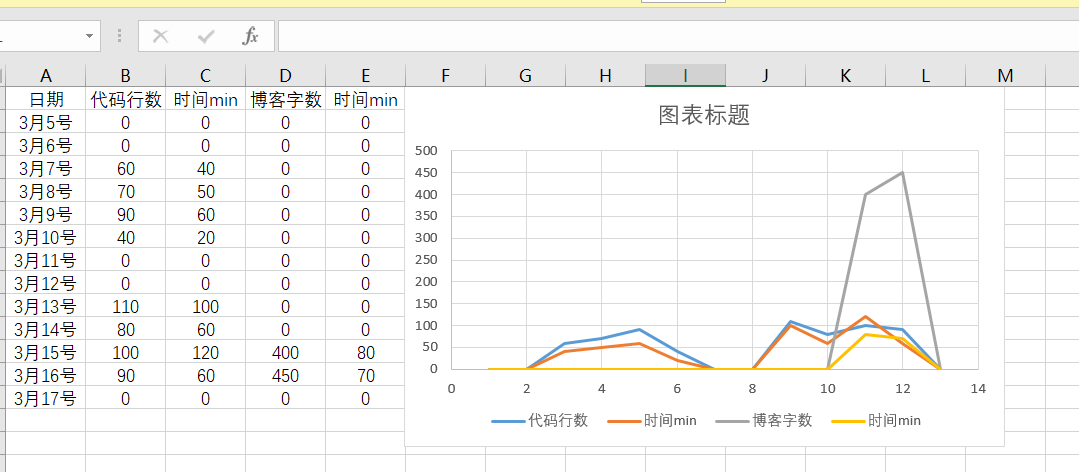Viewport: 1079px width, 472px height.
Task: Select cell with 400 in the 3月15号 row
Action: pyautogui.click(x=286, y=352)
